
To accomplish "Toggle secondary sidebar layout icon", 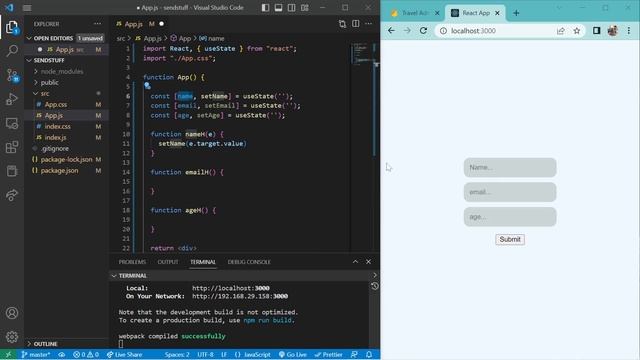I will point(291,8).
